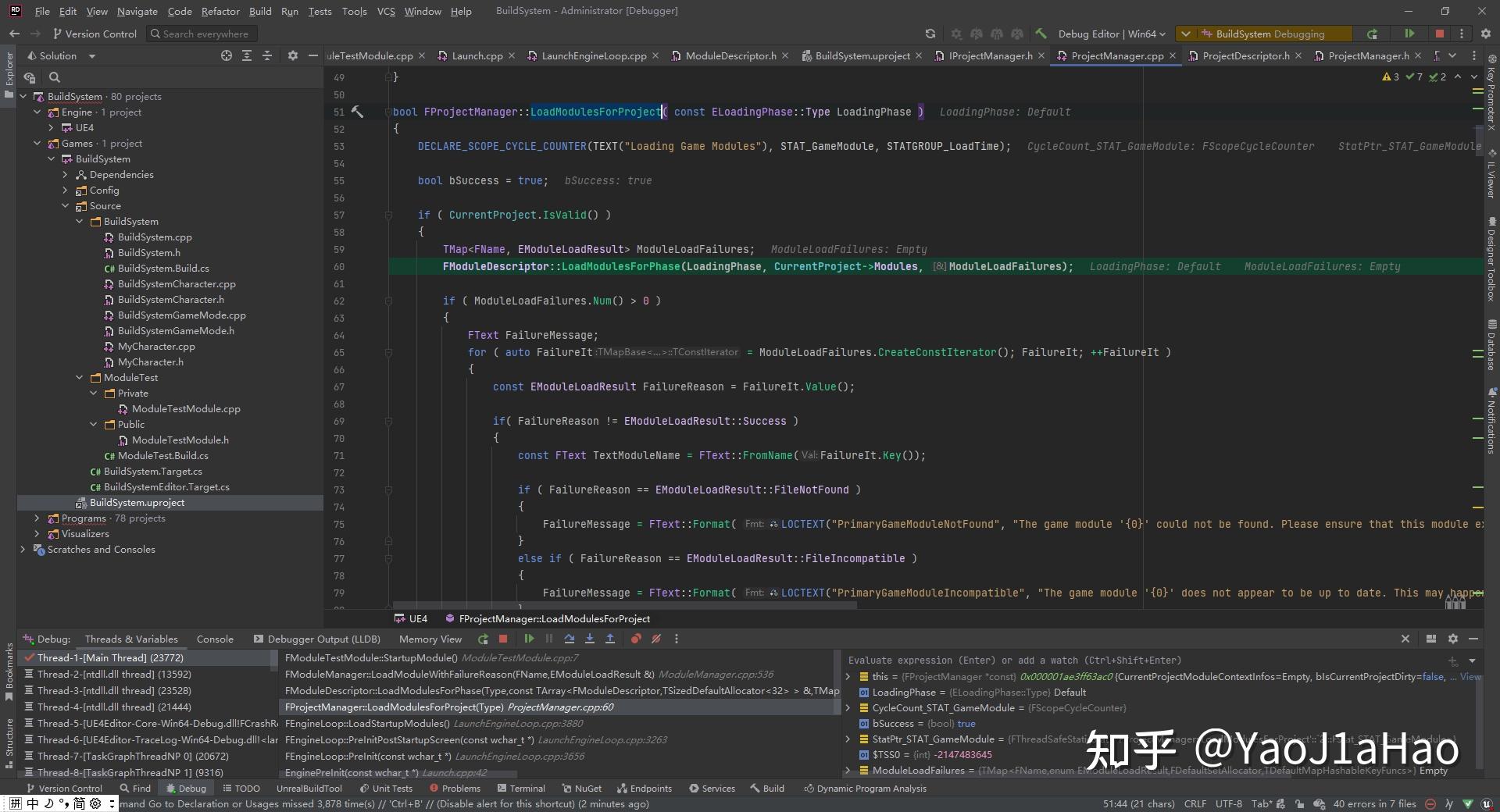1500x812 pixels.
Task: Open the Refactor menu
Action: click(220, 11)
